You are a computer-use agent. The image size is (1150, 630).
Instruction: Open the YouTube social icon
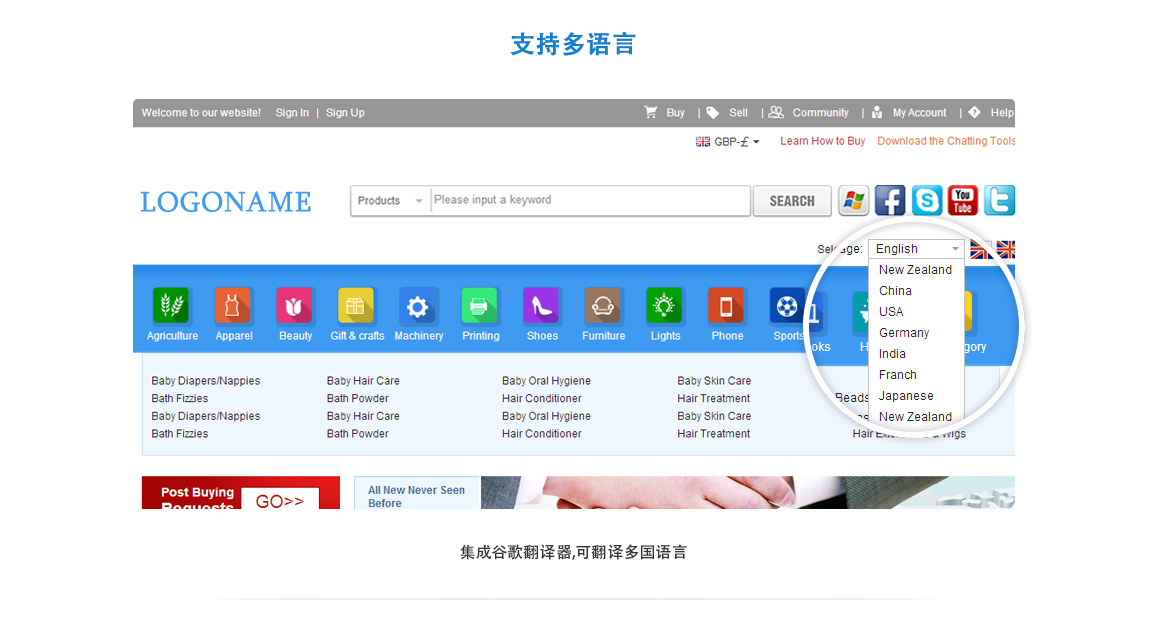pyautogui.click(x=963, y=200)
